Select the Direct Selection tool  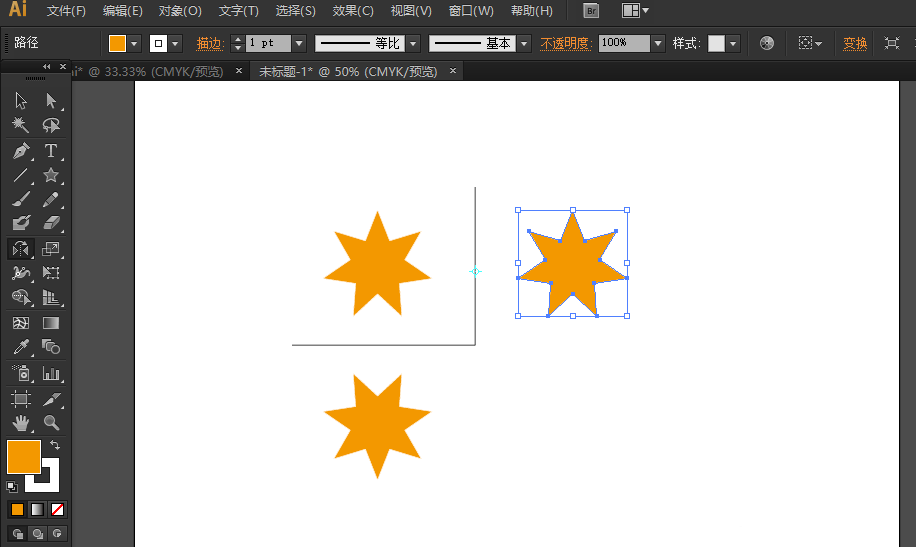(51, 101)
